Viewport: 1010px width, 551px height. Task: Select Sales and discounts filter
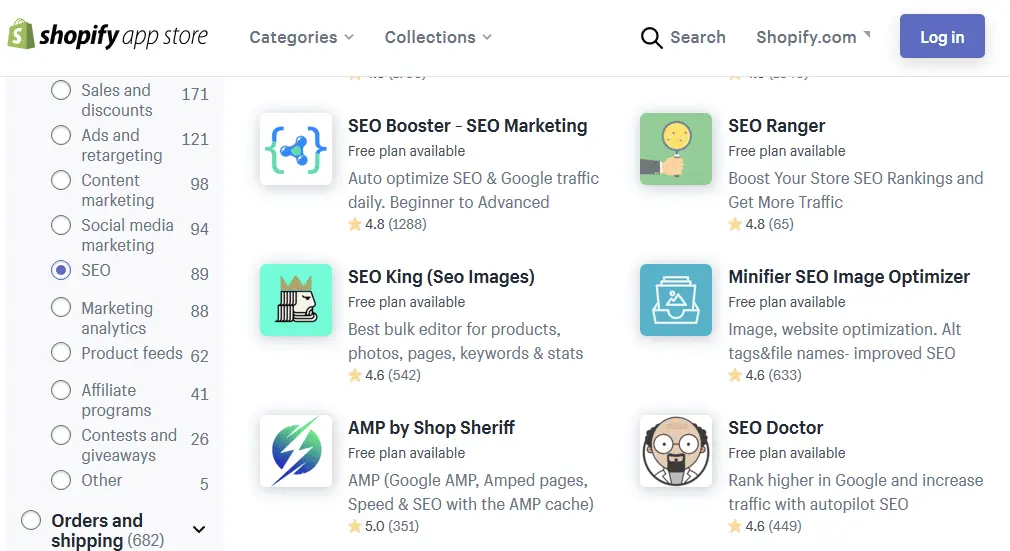pos(61,90)
